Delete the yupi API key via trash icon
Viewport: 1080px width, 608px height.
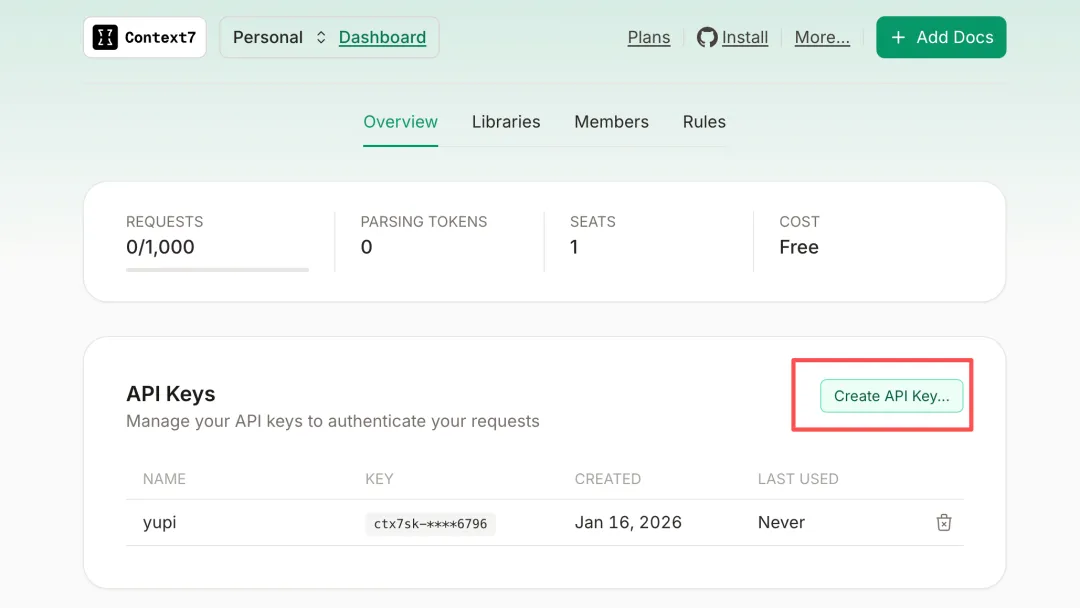point(943,522)
